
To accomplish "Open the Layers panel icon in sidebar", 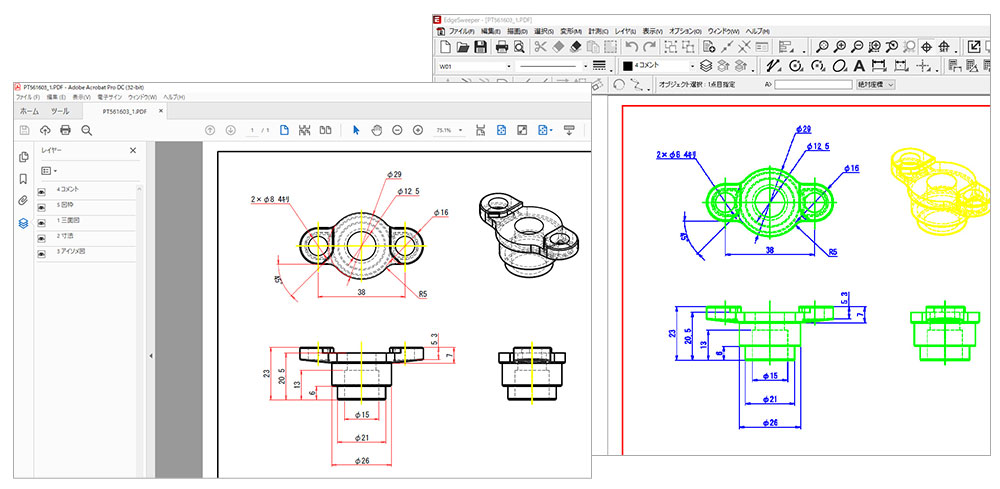I will (23, 222).
